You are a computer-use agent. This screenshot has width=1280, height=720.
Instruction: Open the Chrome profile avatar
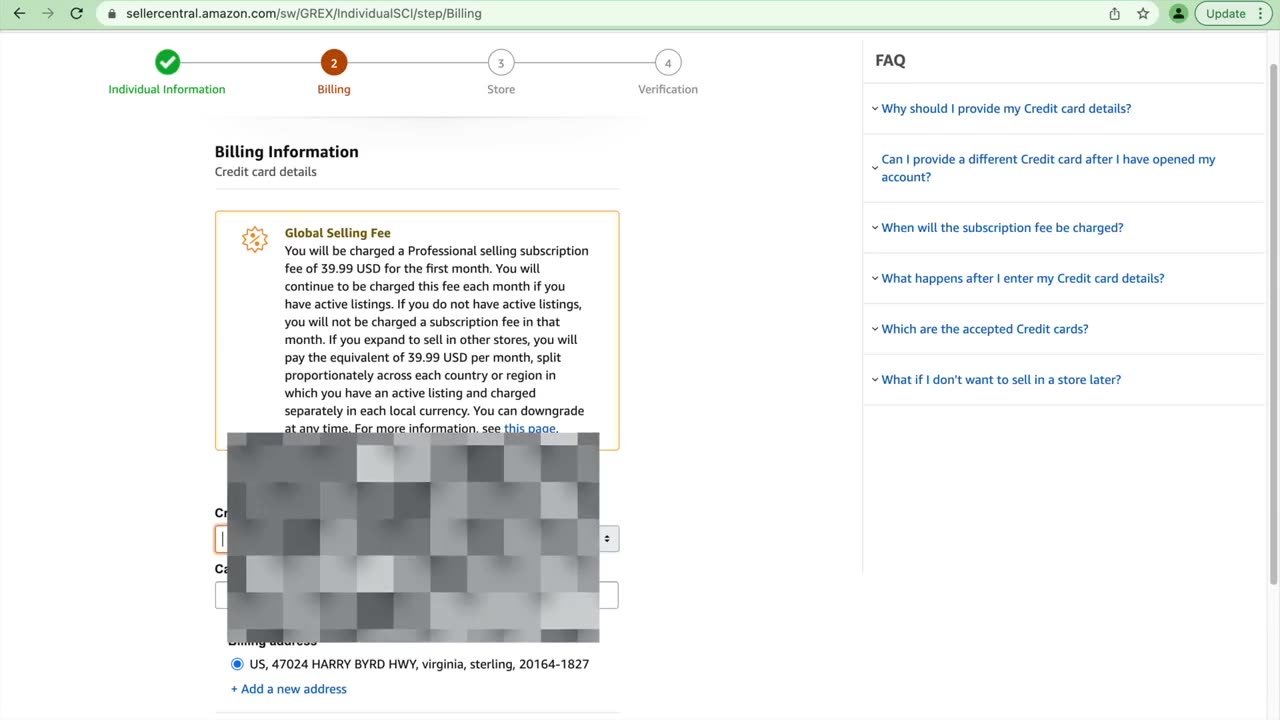tap(1179, 14)
